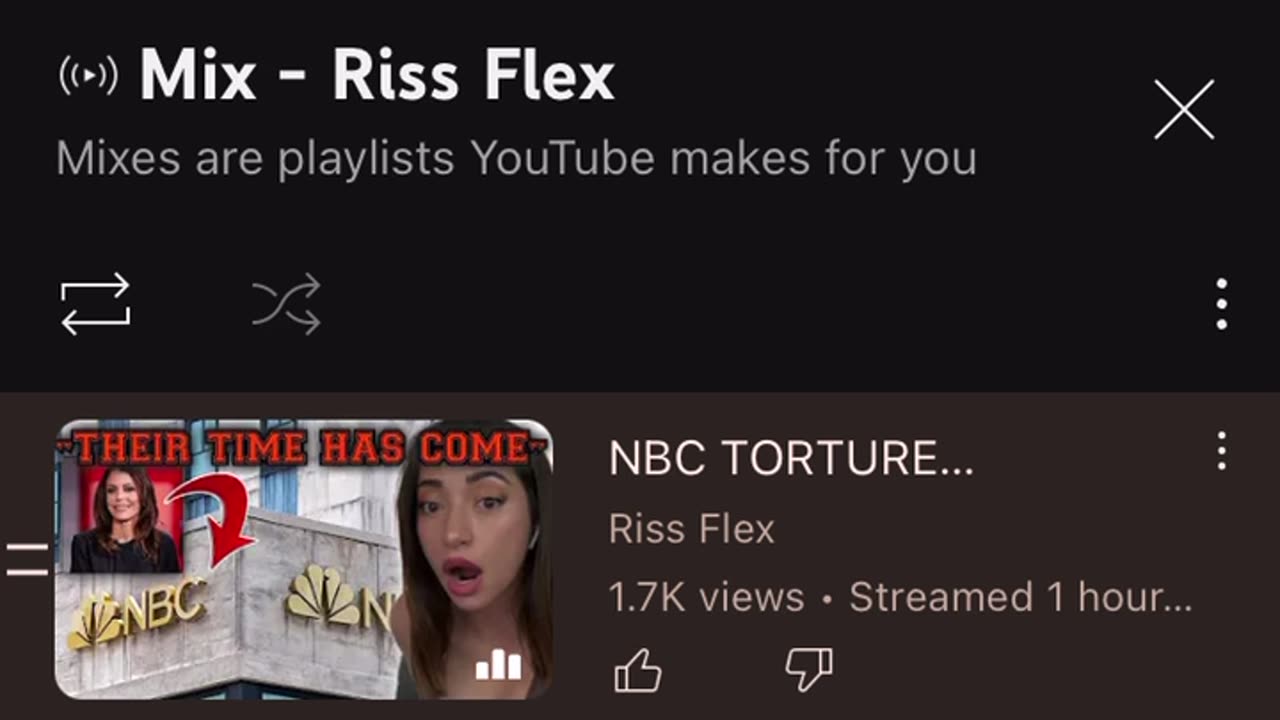
Task: Enable shuffle for the mix
Action: click(x=286, y=304)
